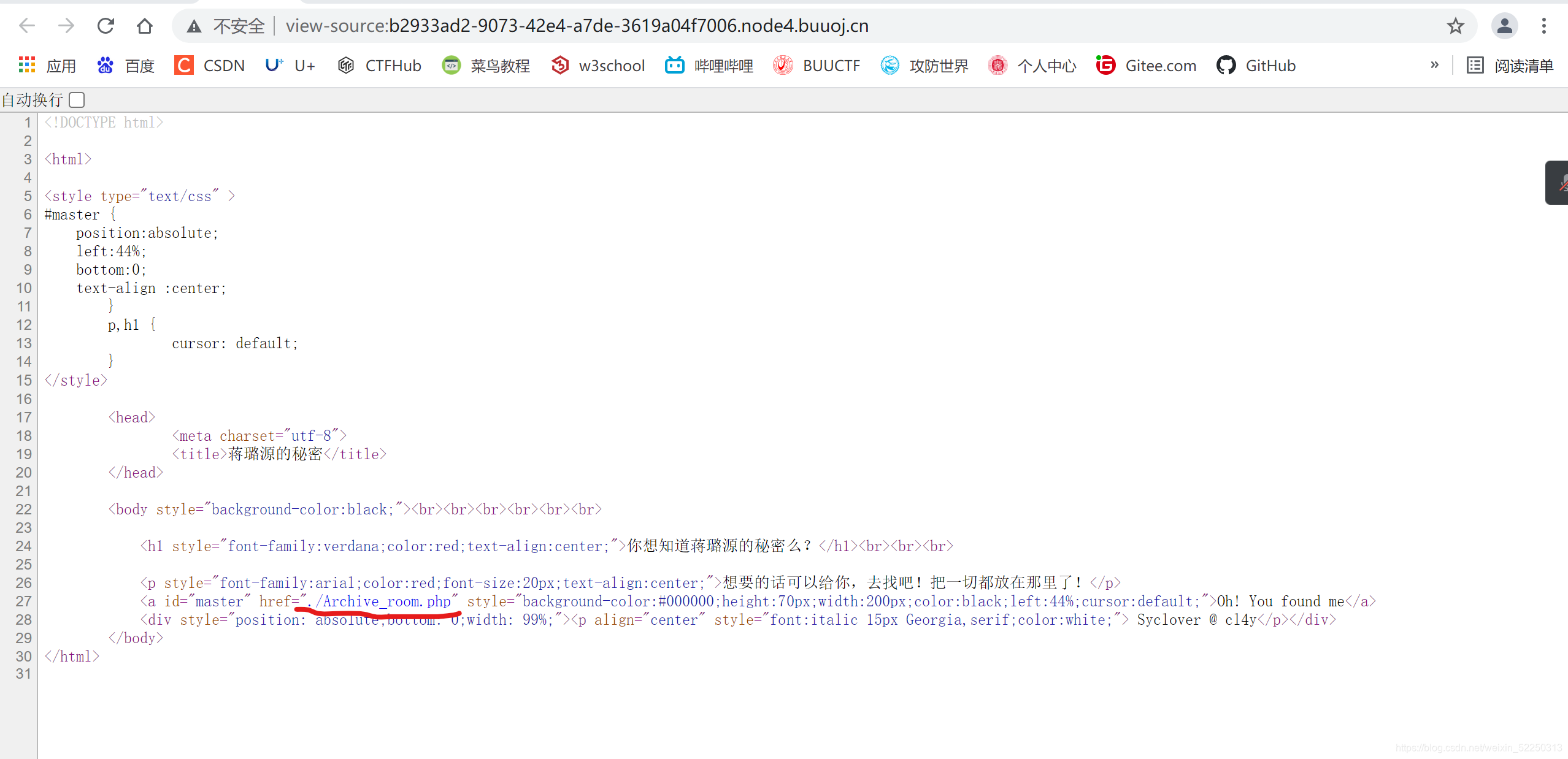The height and width of the screenshot is (759, 1568).
Task: Open the user profile avatar
Action: (x=1505, y=26)
